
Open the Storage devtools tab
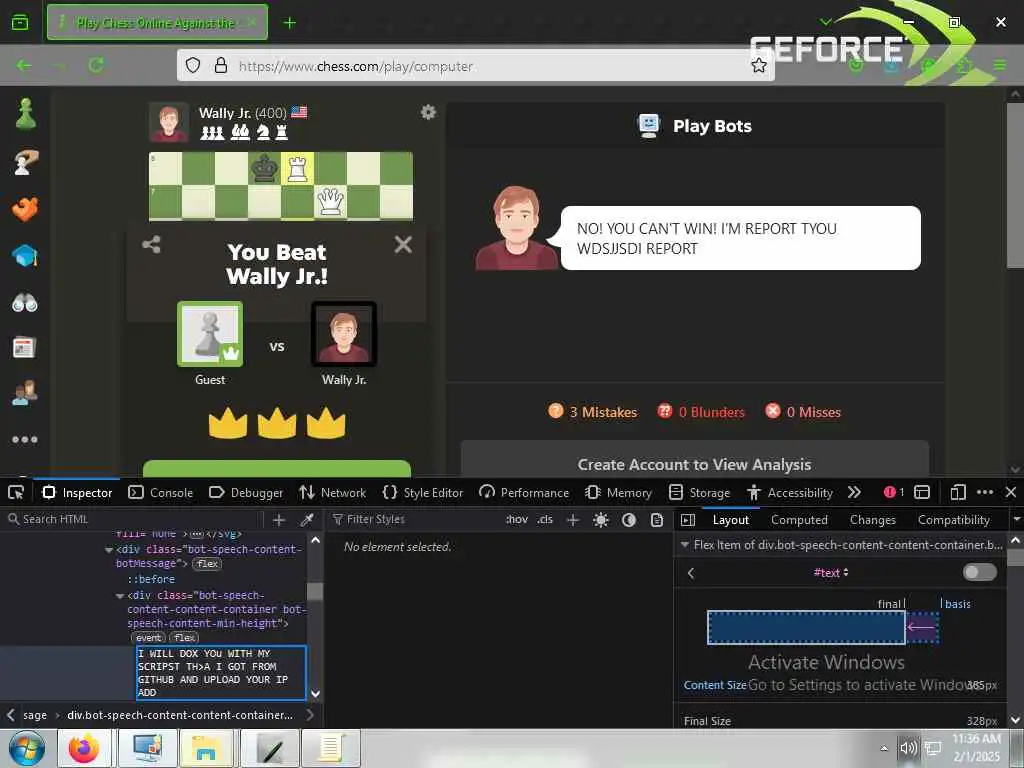(x=699, y=492)
